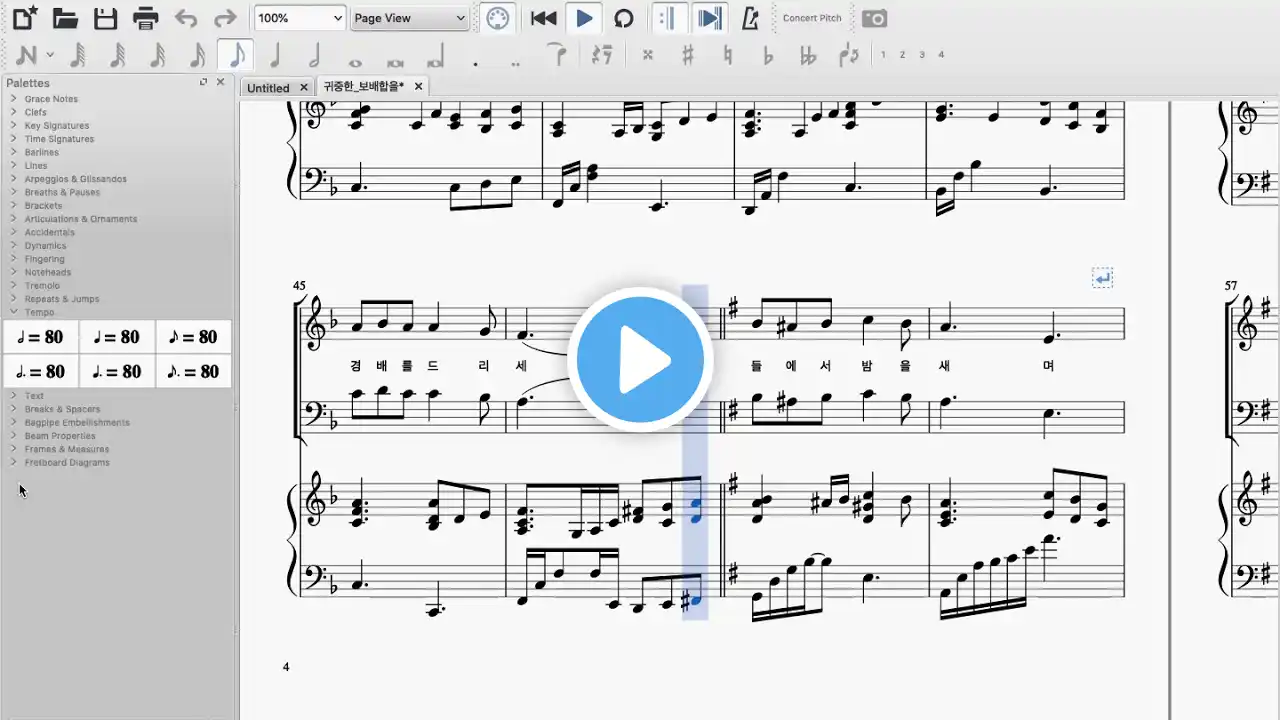Image resolution: width=1280 pixels, height=720 pixels.
Task: Toggle image capture mode with camera icon
Action: [x=874, y=18]
